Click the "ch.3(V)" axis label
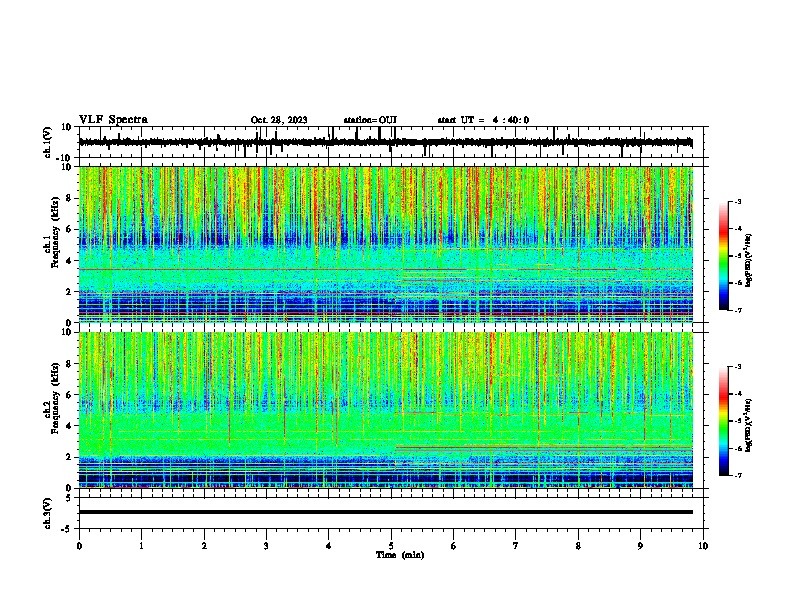 click(x=47, y=514)
